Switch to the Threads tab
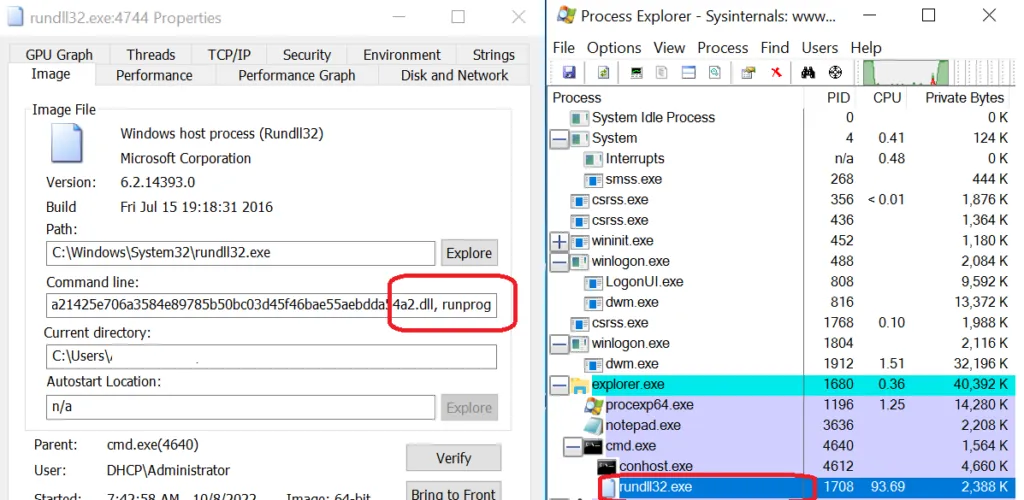 point(151,55)
